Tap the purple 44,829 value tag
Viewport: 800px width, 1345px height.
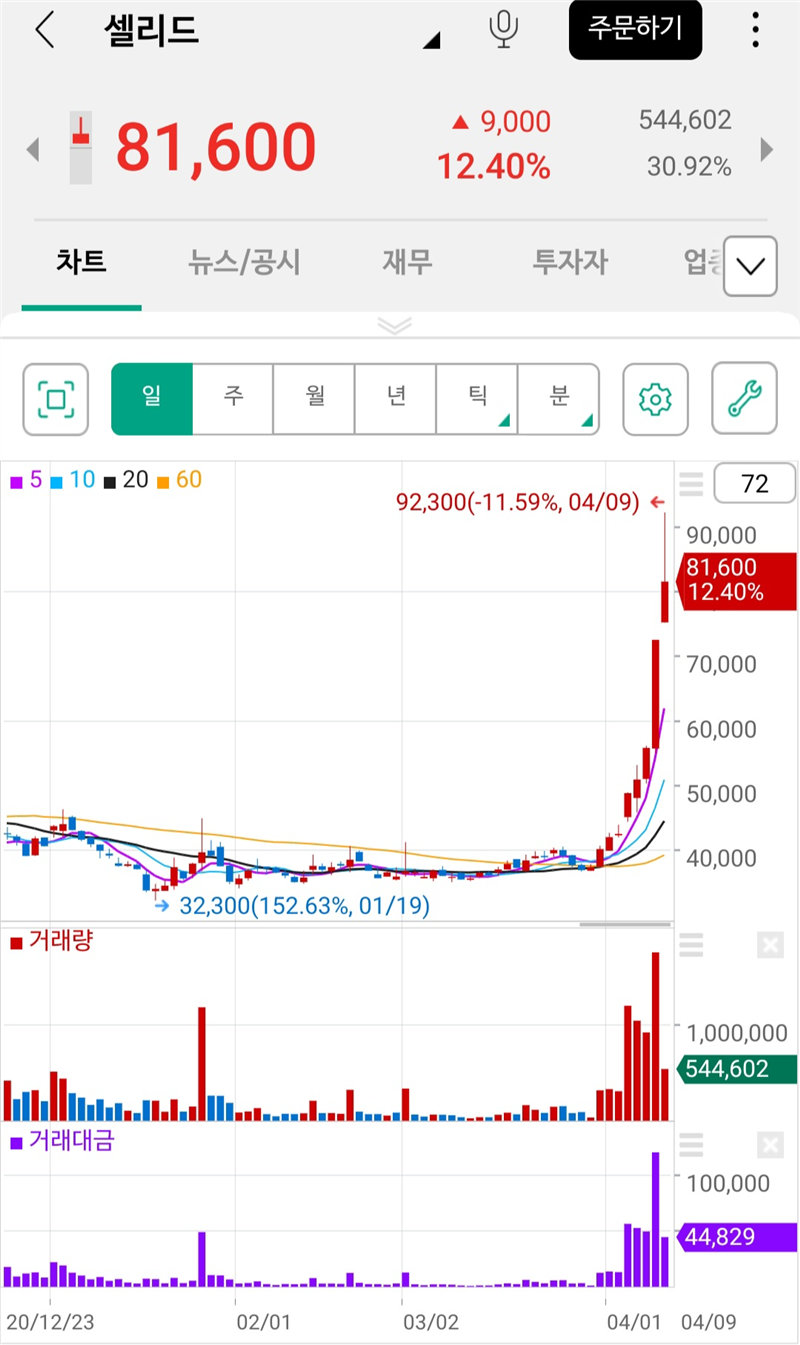[x=738, y=1238]
